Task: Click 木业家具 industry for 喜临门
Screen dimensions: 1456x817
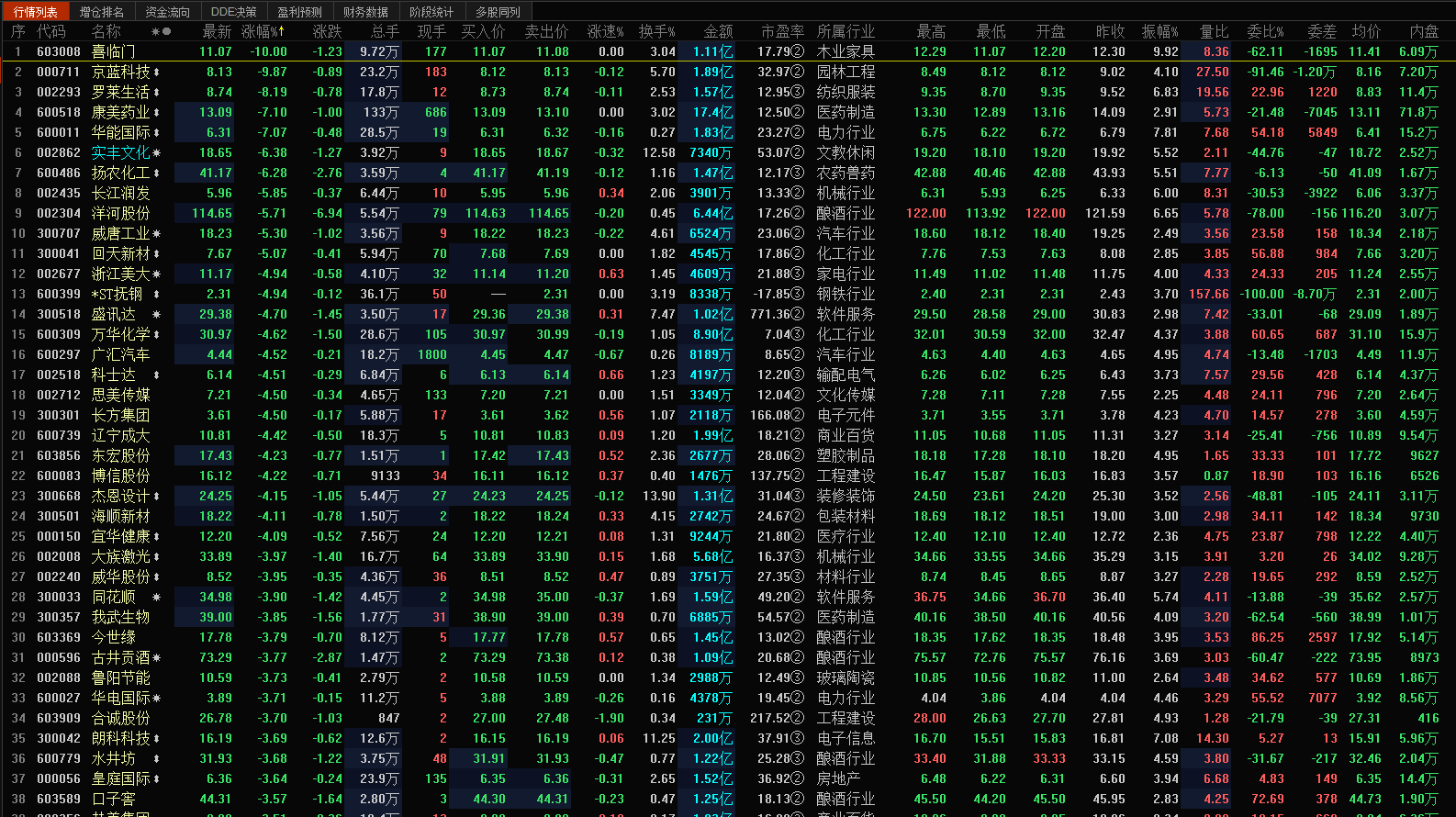Action: coord(846,51)
